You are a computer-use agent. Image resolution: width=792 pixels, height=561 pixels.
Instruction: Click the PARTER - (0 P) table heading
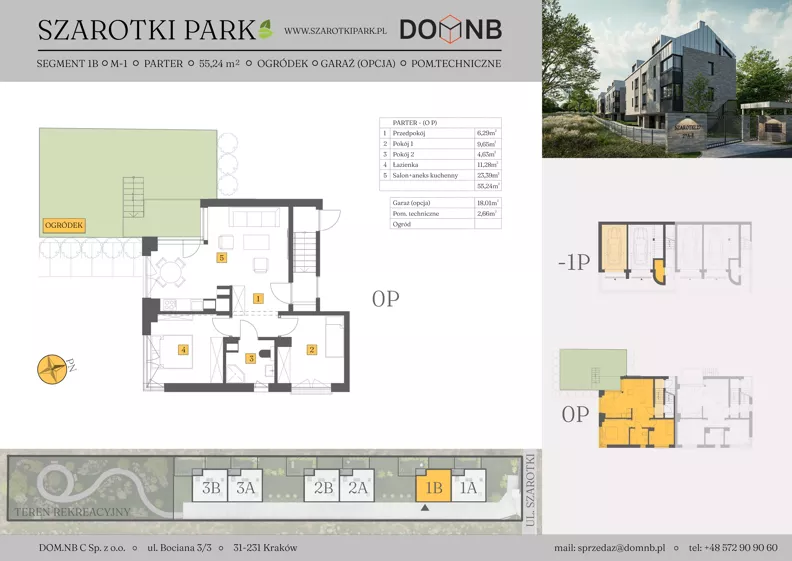click(415, 123)
